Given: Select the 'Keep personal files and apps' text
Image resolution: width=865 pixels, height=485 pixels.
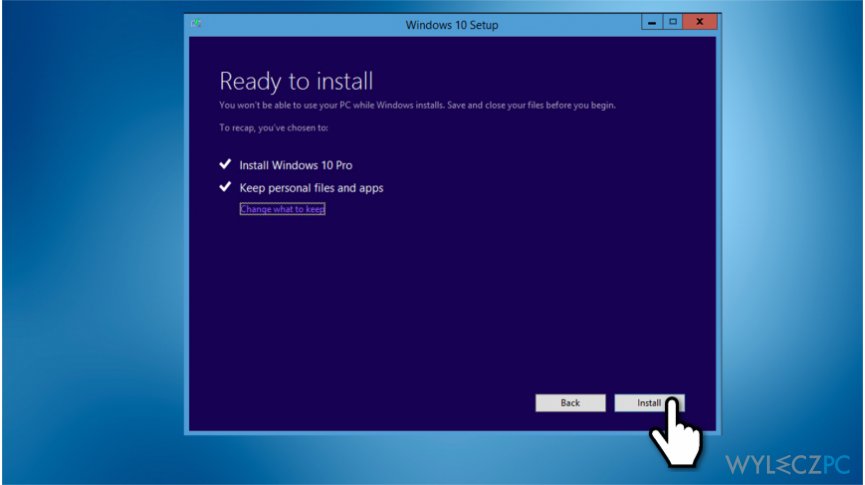Looking at the screenshot, I should (x=311, y=188).
